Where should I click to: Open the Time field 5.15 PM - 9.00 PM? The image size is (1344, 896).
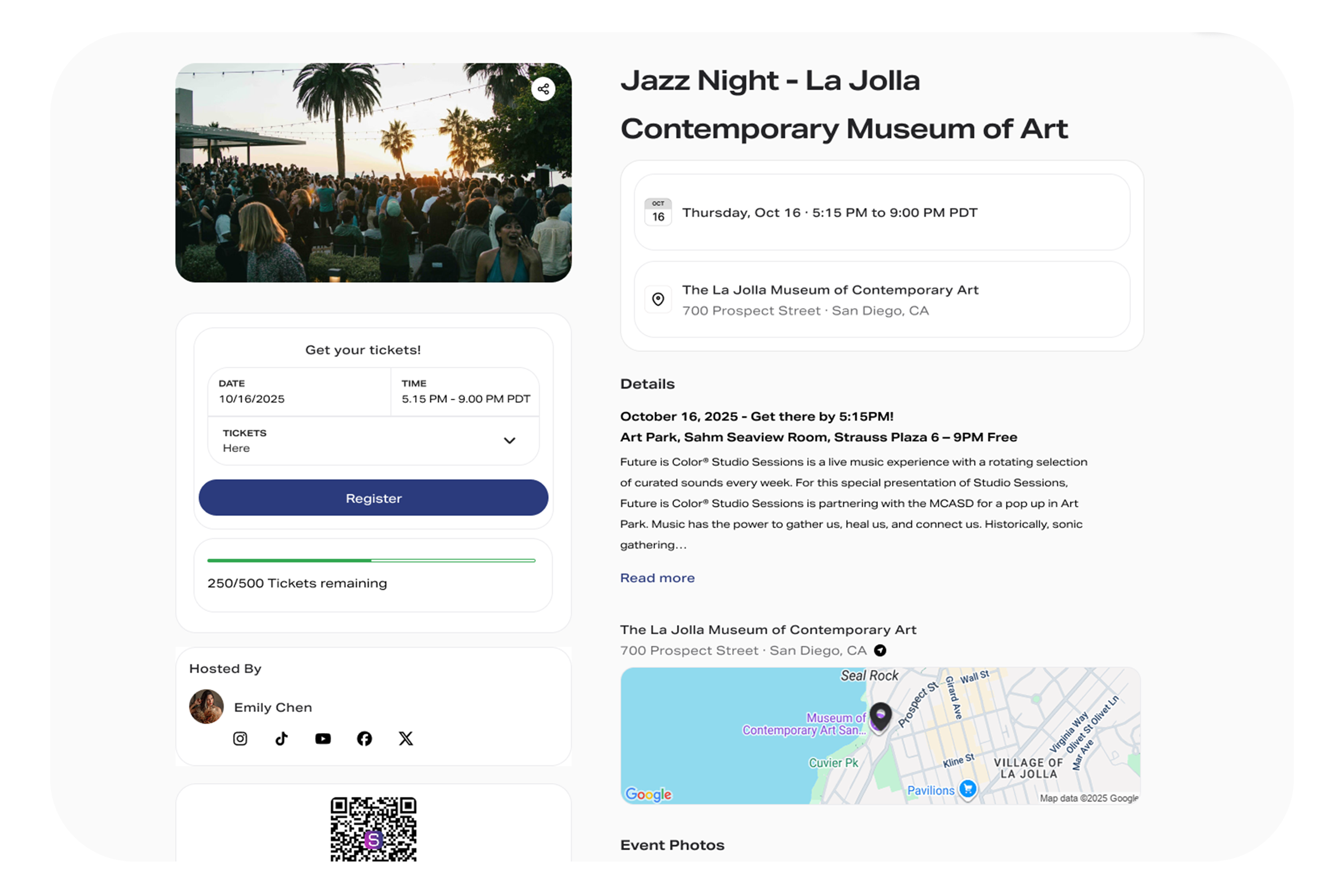[465, 392]
